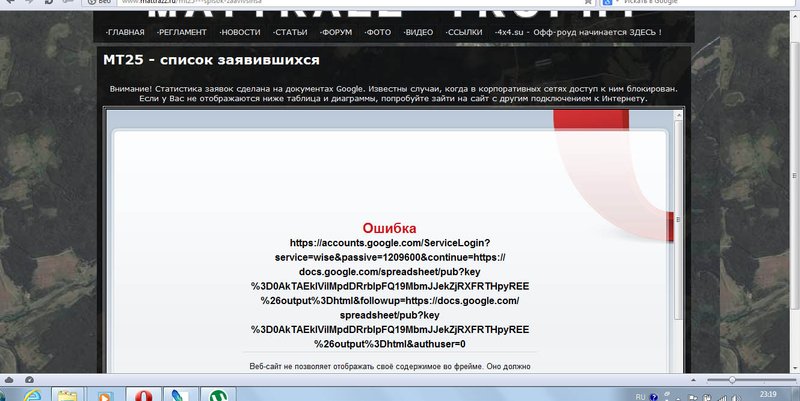Screen dimensions: 800x401
Task: Click the bookmark star in address bar
Action: click(x=588, y=2)
